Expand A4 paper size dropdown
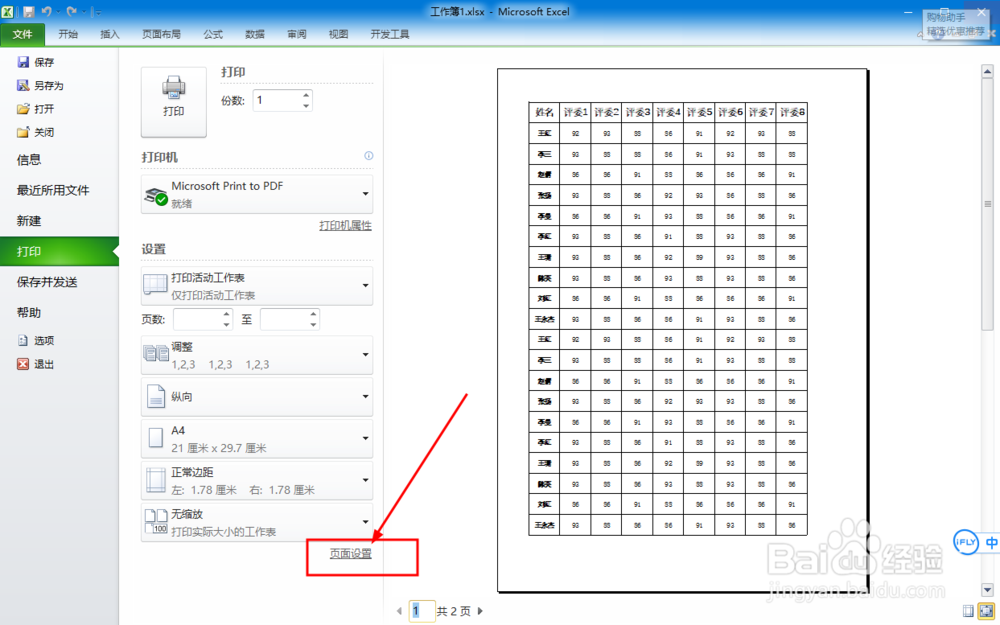Screen dimensions: 1000x625 pos(257,439)
